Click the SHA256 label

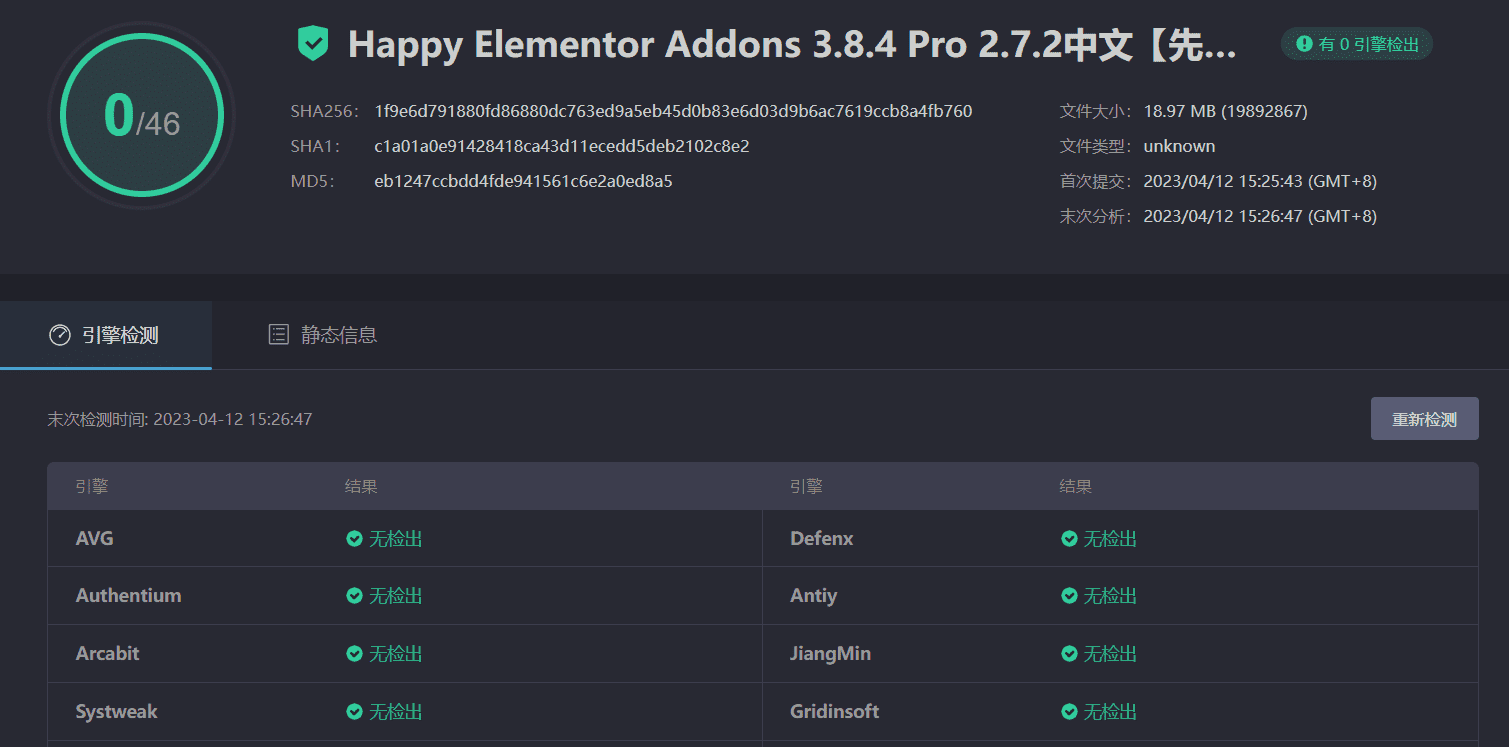tap(324, 111)
